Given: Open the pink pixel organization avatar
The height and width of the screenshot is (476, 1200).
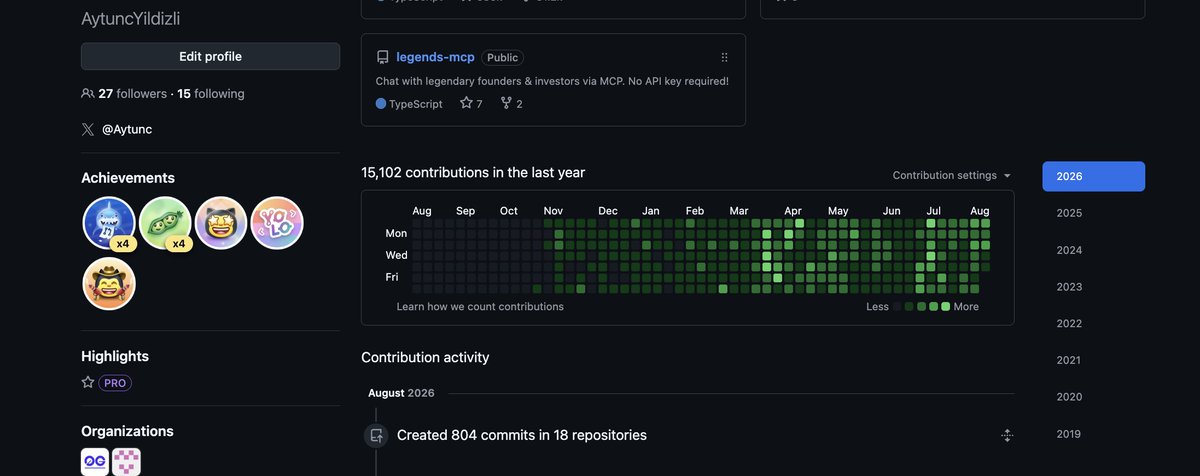Looking at the screenshot, I should coord(127,461).
